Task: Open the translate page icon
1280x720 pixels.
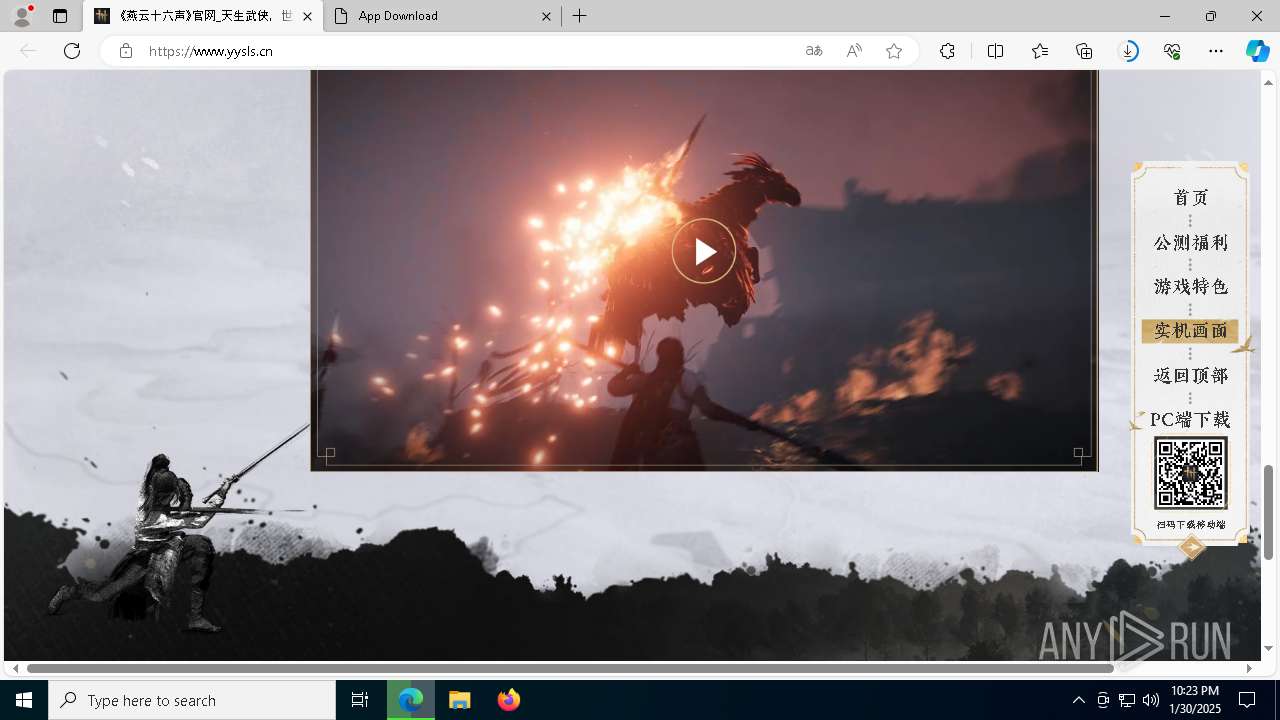Action: tap(814, 51)
